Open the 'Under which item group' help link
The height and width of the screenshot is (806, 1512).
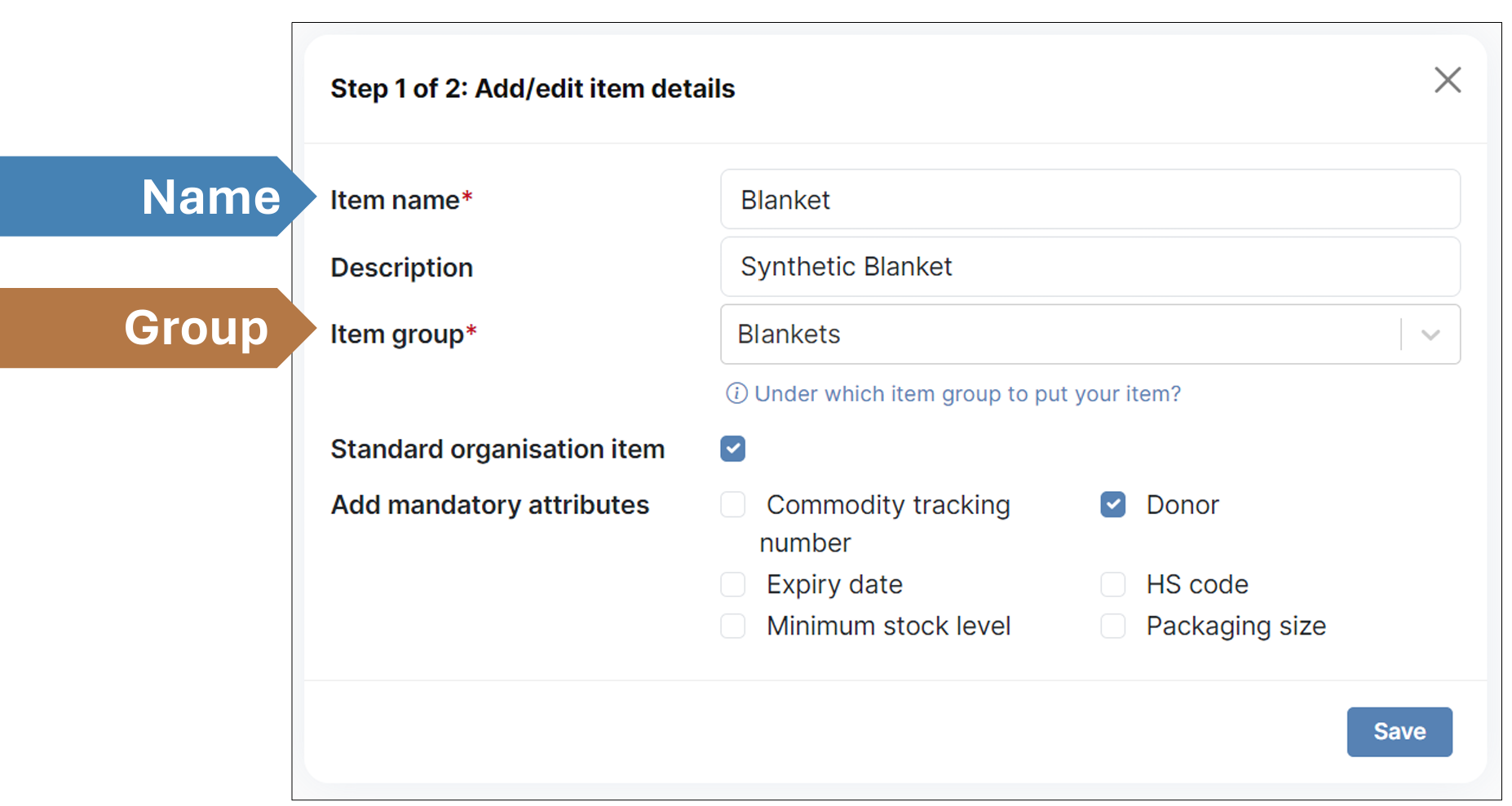tap(966, 394)
